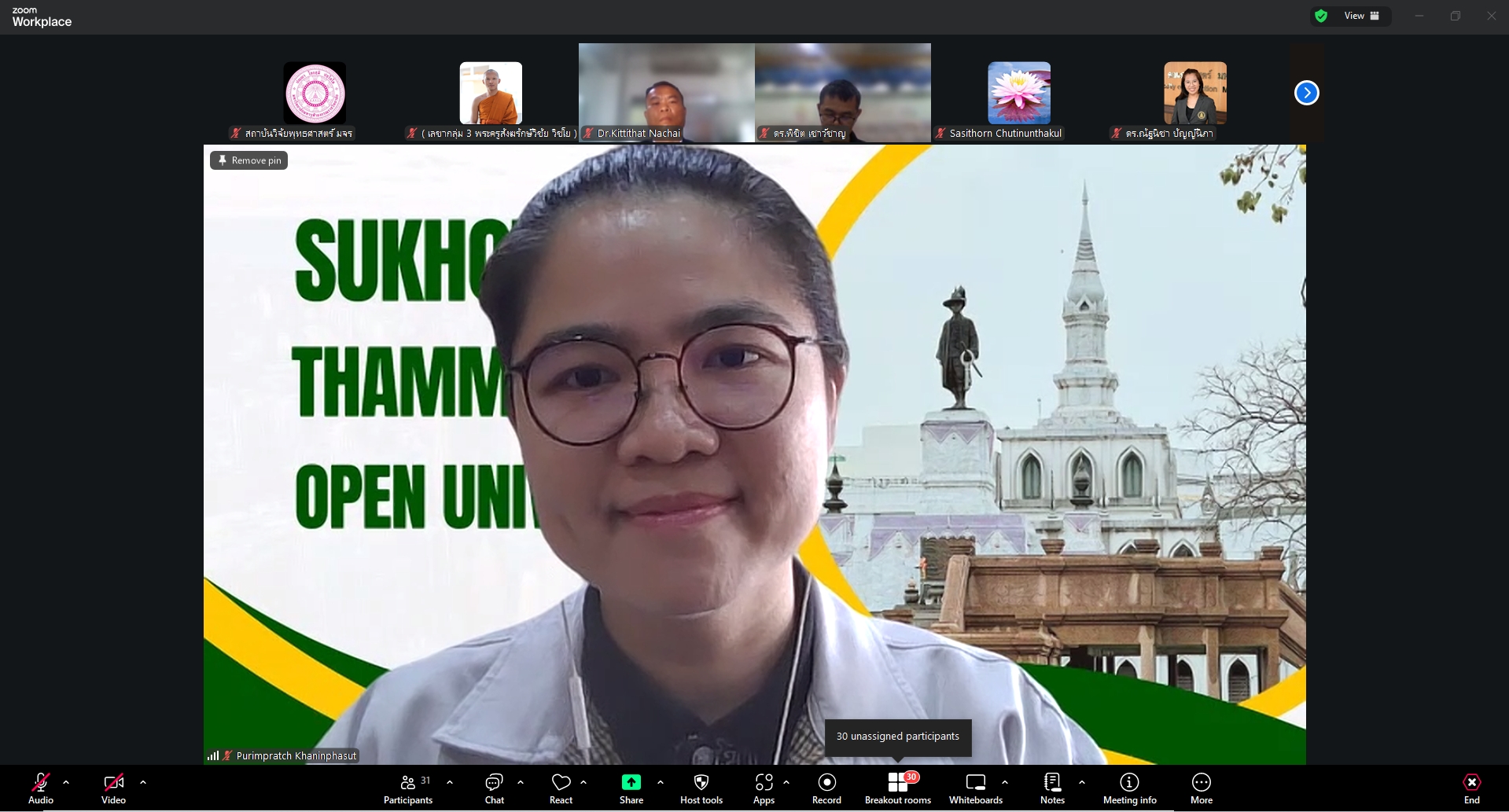Open the View layout menu
Viewport: 1509px width, 812px height.
point(1361,16)
